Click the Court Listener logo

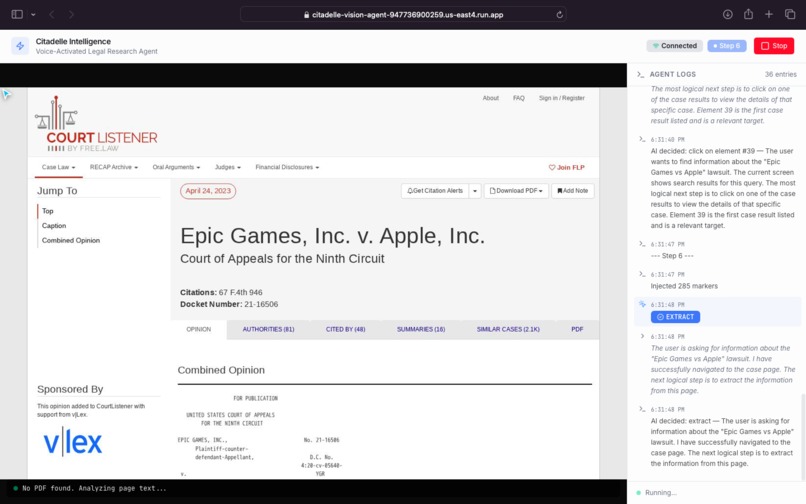[x=96, y=124]
